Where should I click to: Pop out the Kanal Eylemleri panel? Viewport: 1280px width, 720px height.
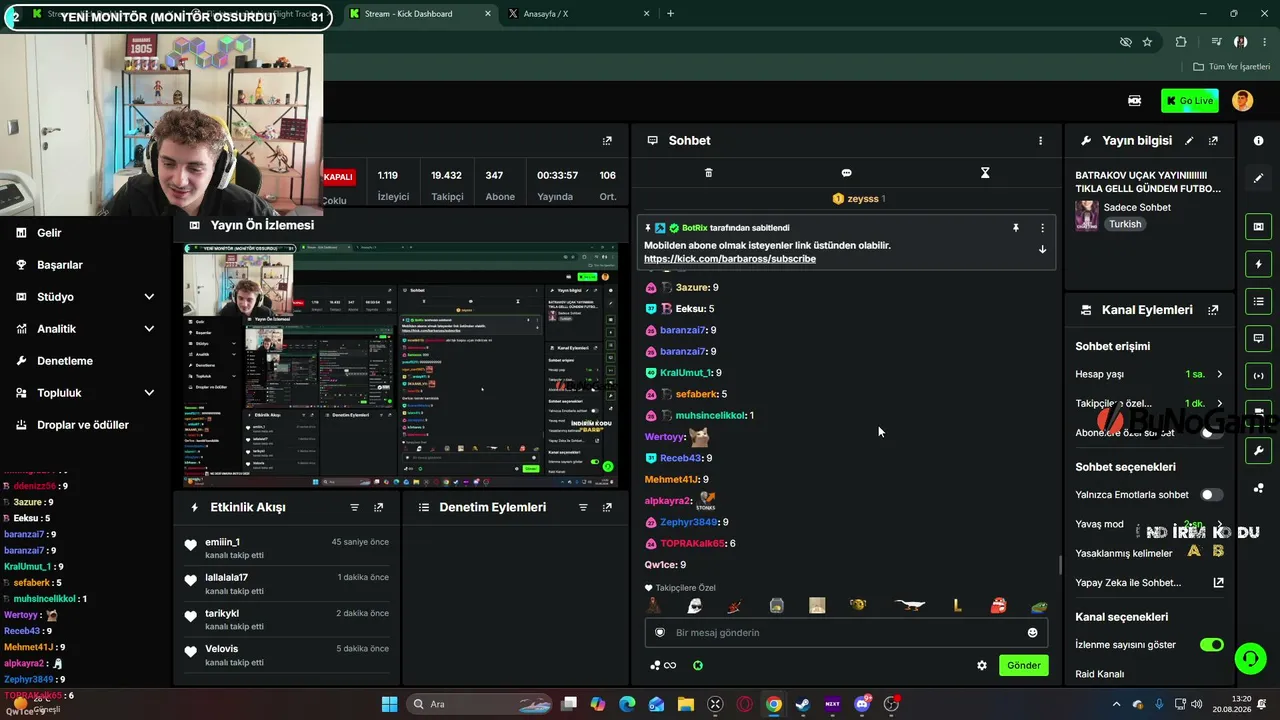(x=1213, y=310)
